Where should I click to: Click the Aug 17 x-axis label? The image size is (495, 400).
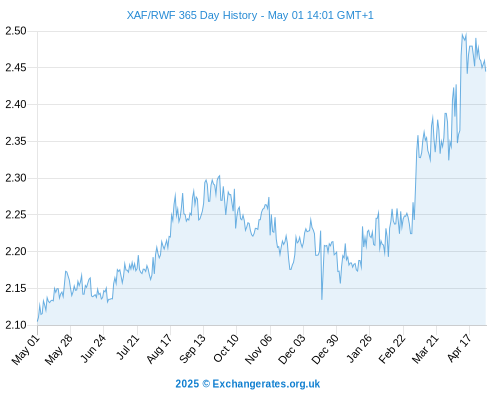(159, 349)
